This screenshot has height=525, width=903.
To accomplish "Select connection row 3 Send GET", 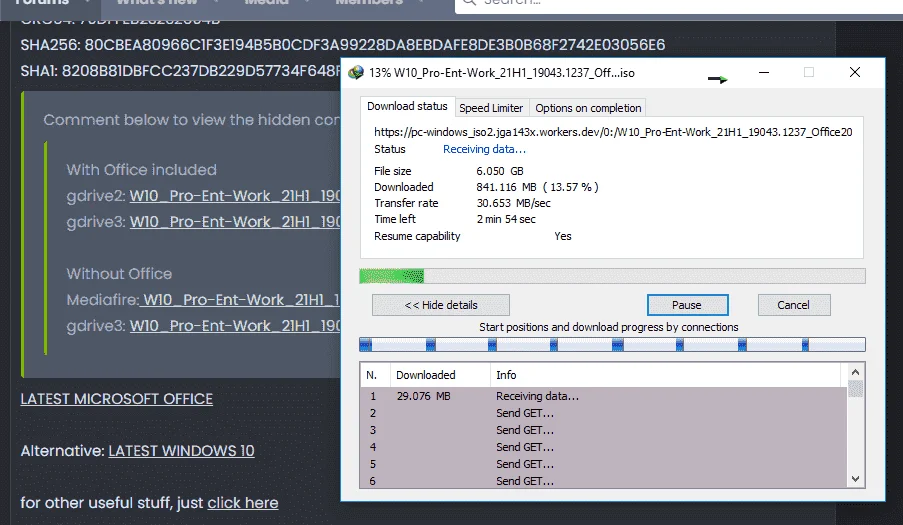I will (x=604, y=430).
